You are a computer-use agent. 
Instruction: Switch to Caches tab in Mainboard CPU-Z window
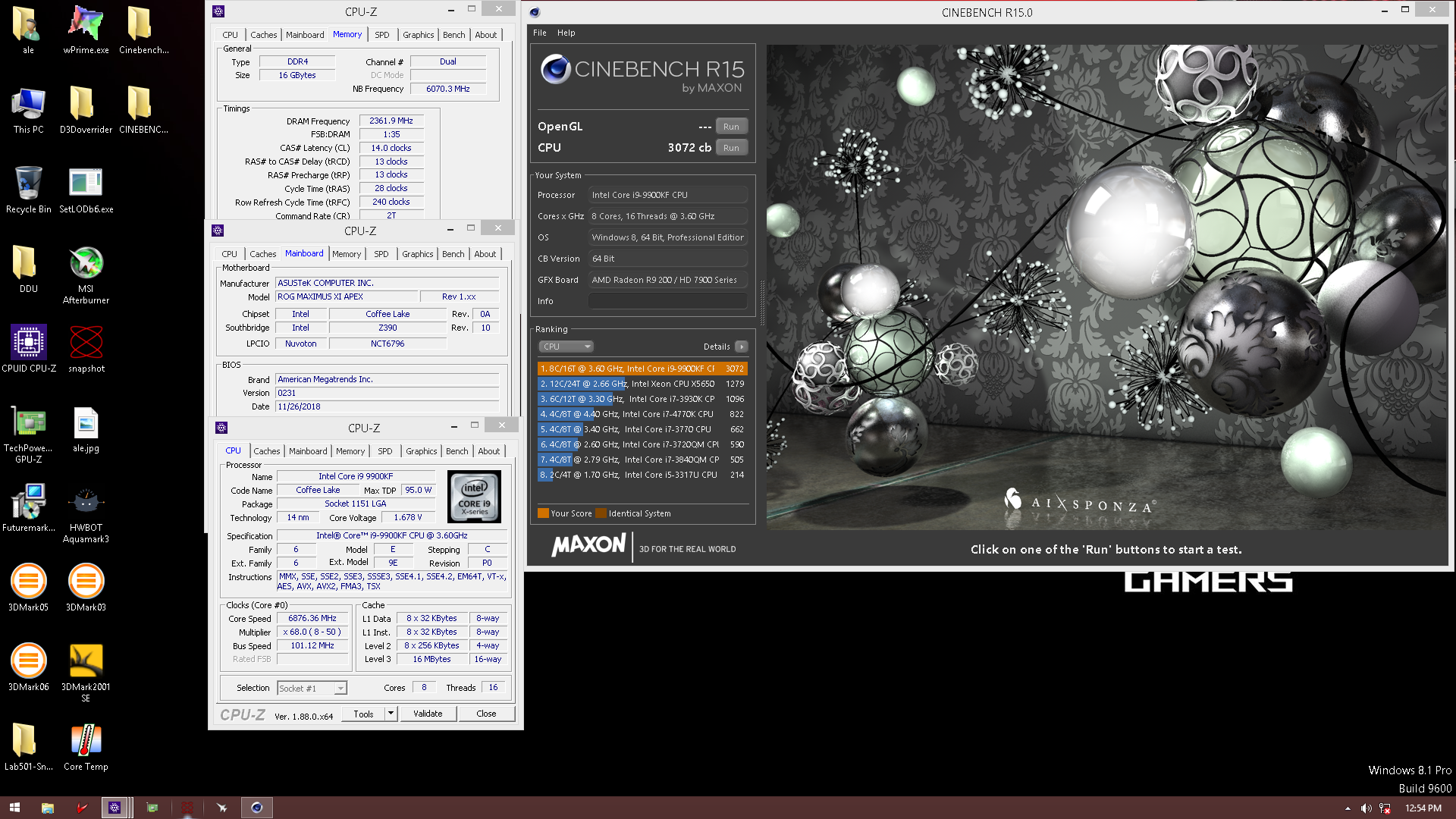point(263,254)
